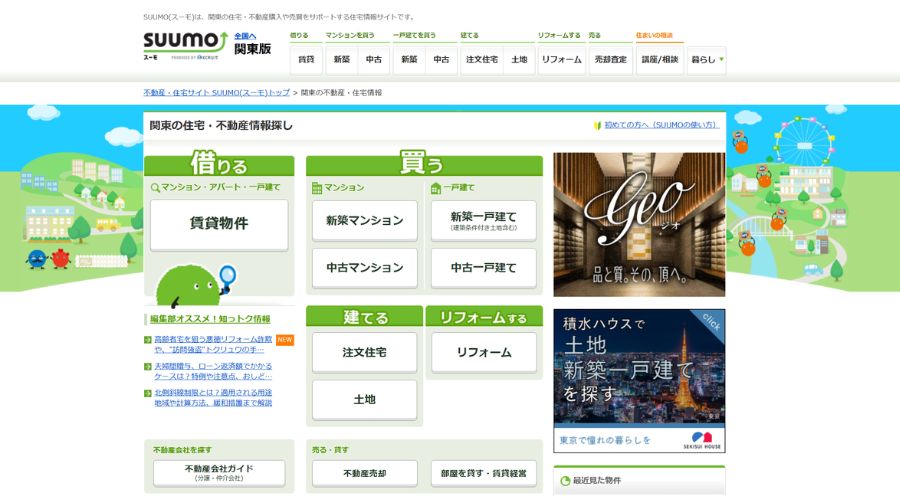Open the 夫婦間贈与 loan article link
This screenshot has height=500, width=900.
click(213, 371)
